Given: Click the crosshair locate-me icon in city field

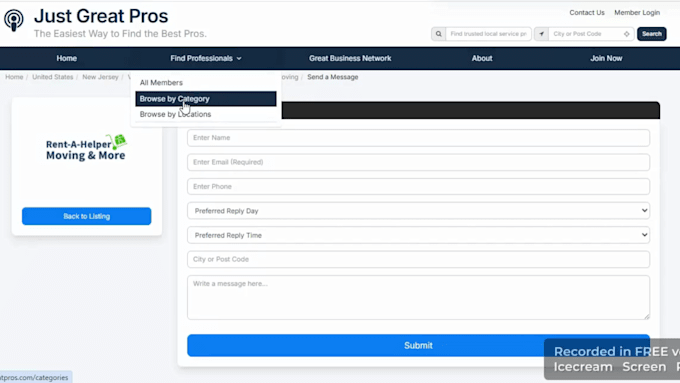Looking at the screenshot, I should pyautogui.click(x=627, y=34).
